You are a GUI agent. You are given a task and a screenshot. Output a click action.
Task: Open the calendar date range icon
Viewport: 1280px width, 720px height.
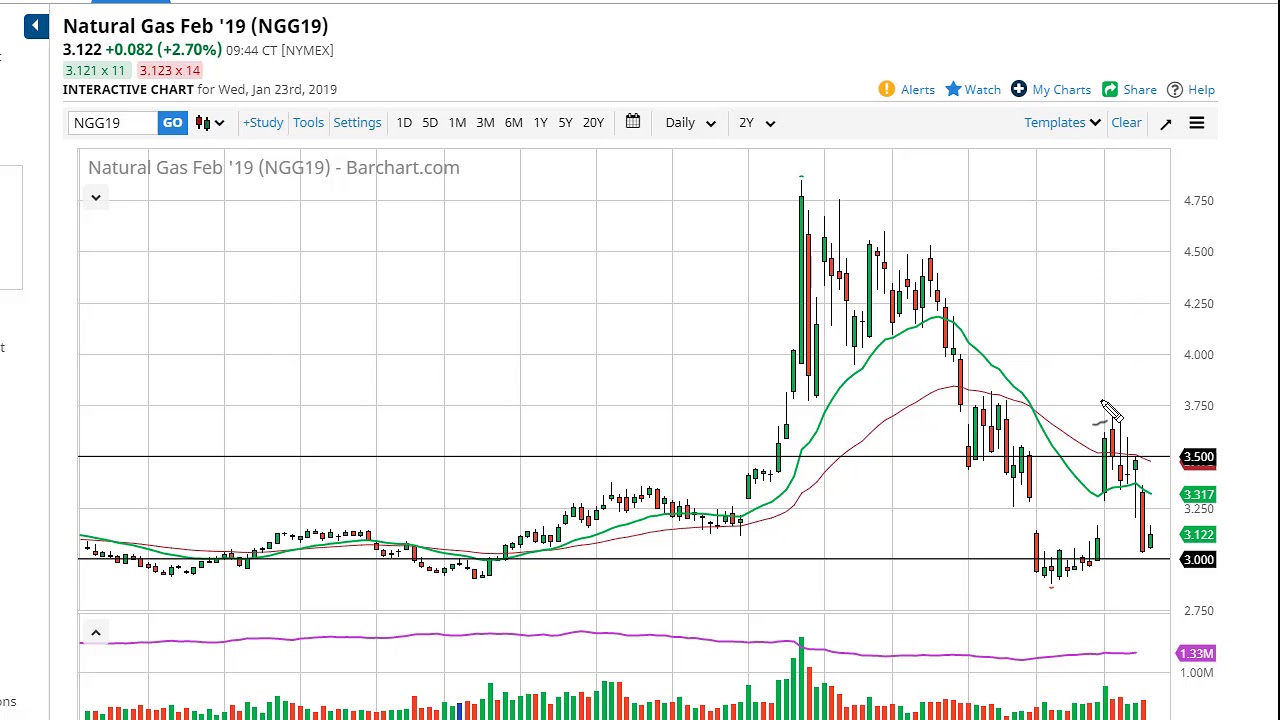[633, 122]
